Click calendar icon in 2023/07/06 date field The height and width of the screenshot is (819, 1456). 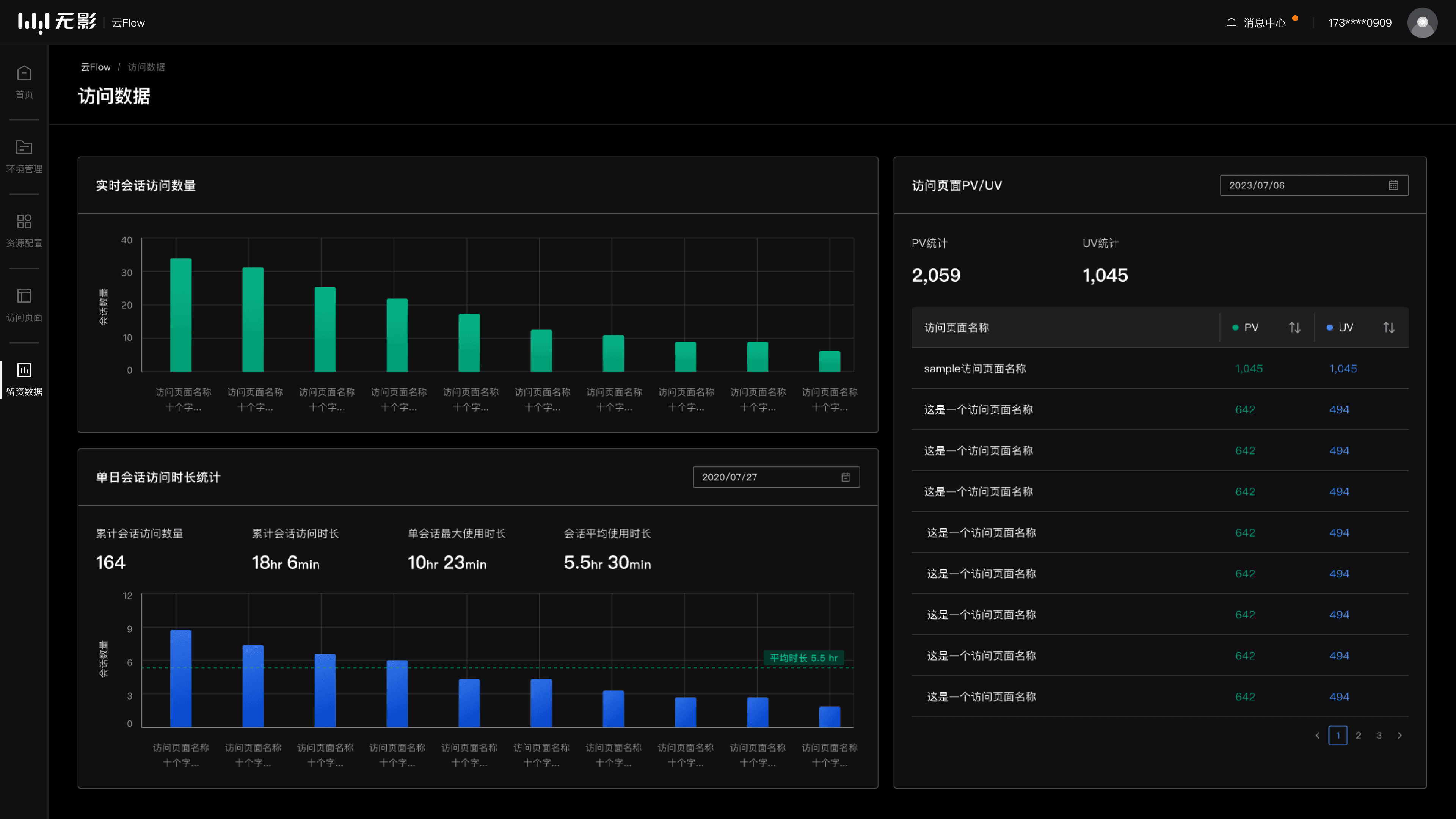point(1393,185)
